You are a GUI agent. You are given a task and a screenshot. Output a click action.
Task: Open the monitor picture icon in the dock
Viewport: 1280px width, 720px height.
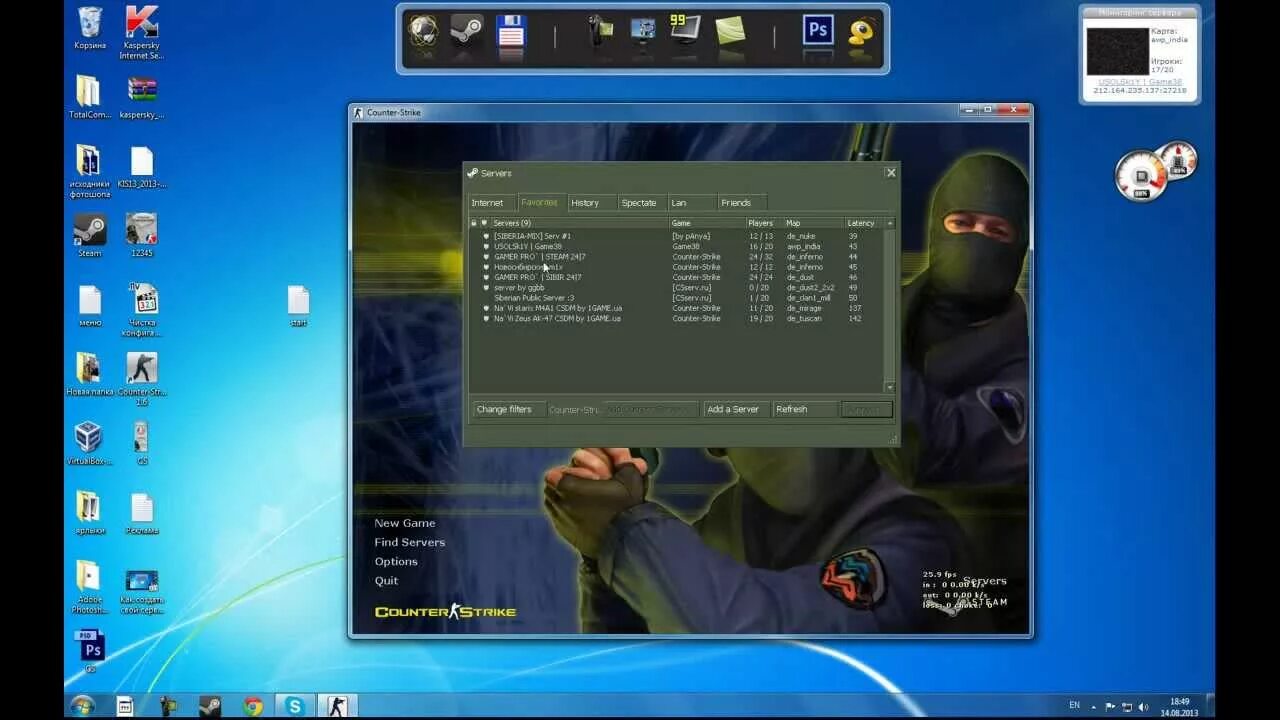point(643,31)
